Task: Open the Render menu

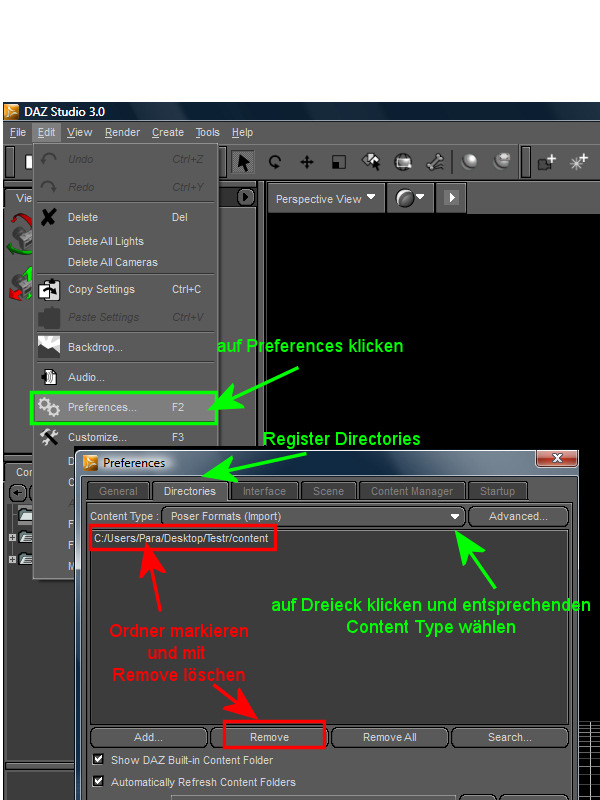Action: pyautogui.click(x=122, y=133)
